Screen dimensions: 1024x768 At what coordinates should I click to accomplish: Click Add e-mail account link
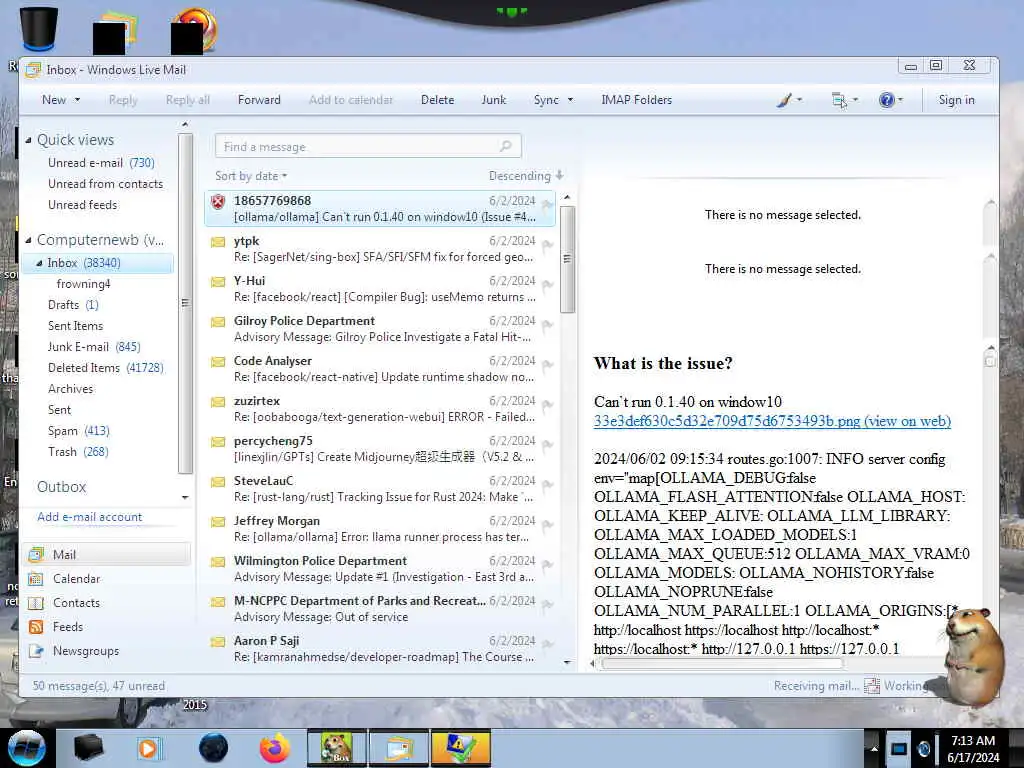[x=89, y=517]
